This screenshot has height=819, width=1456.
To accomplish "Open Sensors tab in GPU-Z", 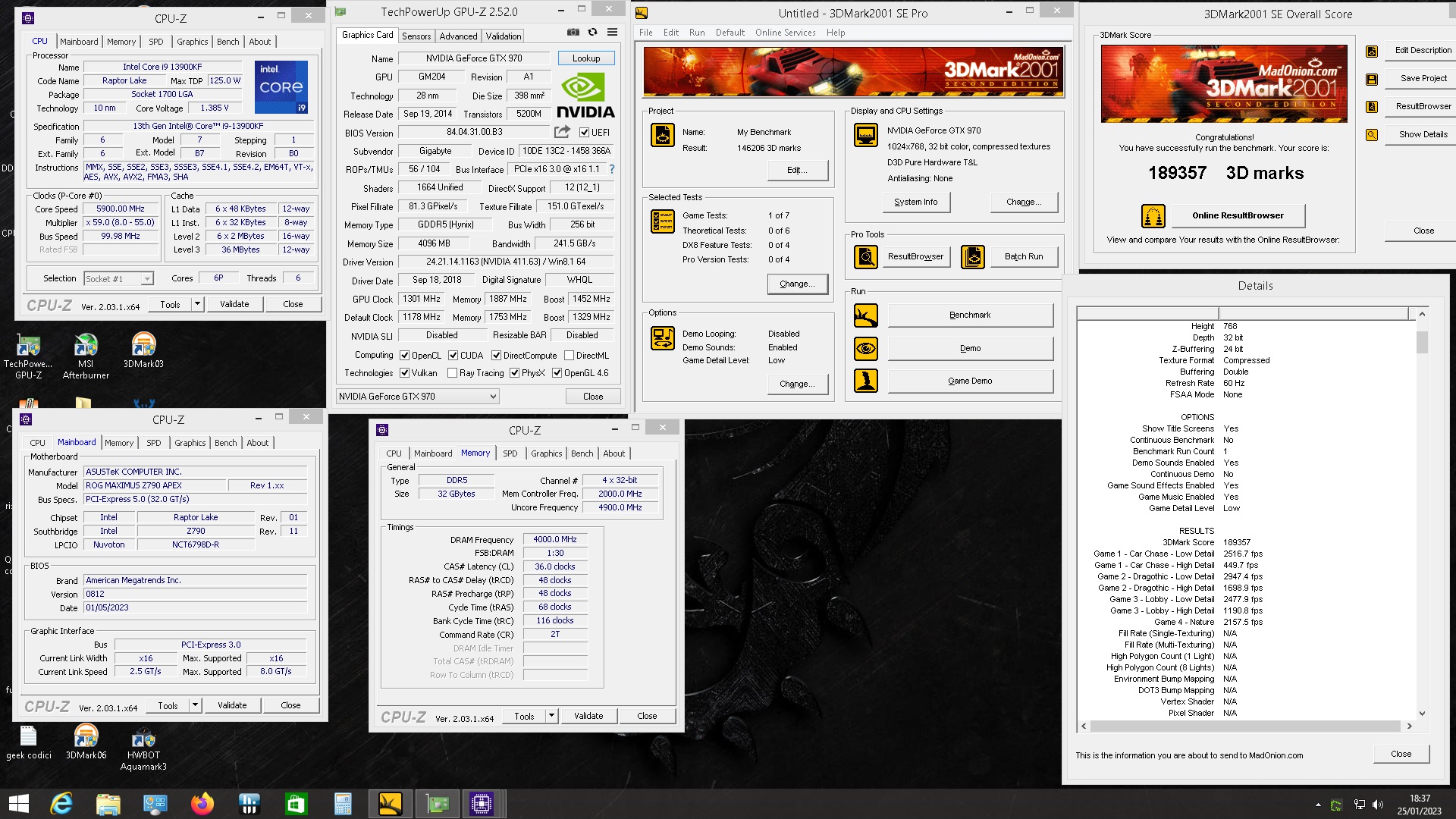I will coord(416,36).
